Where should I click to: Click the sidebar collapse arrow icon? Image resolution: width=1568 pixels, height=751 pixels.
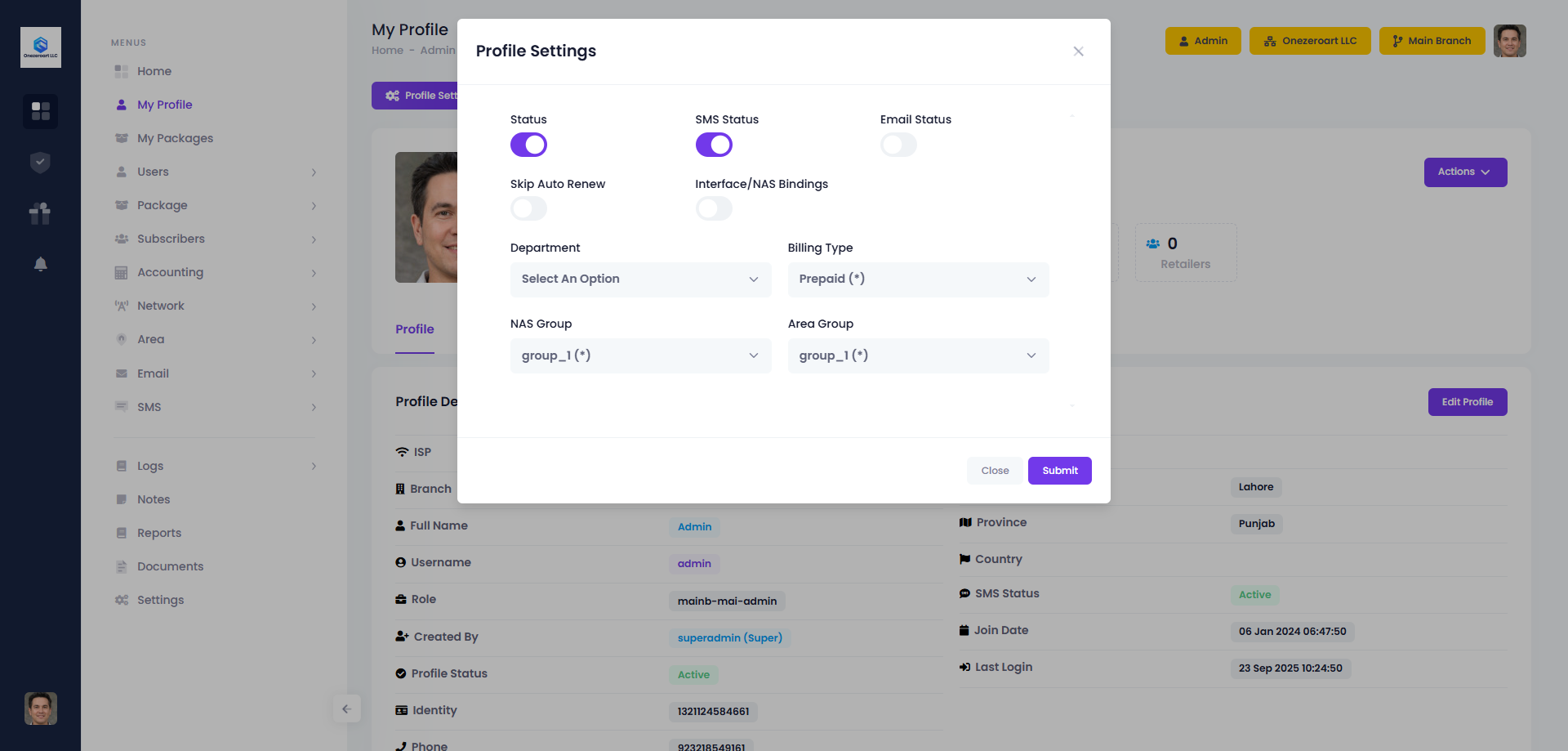tap(346, 709)
